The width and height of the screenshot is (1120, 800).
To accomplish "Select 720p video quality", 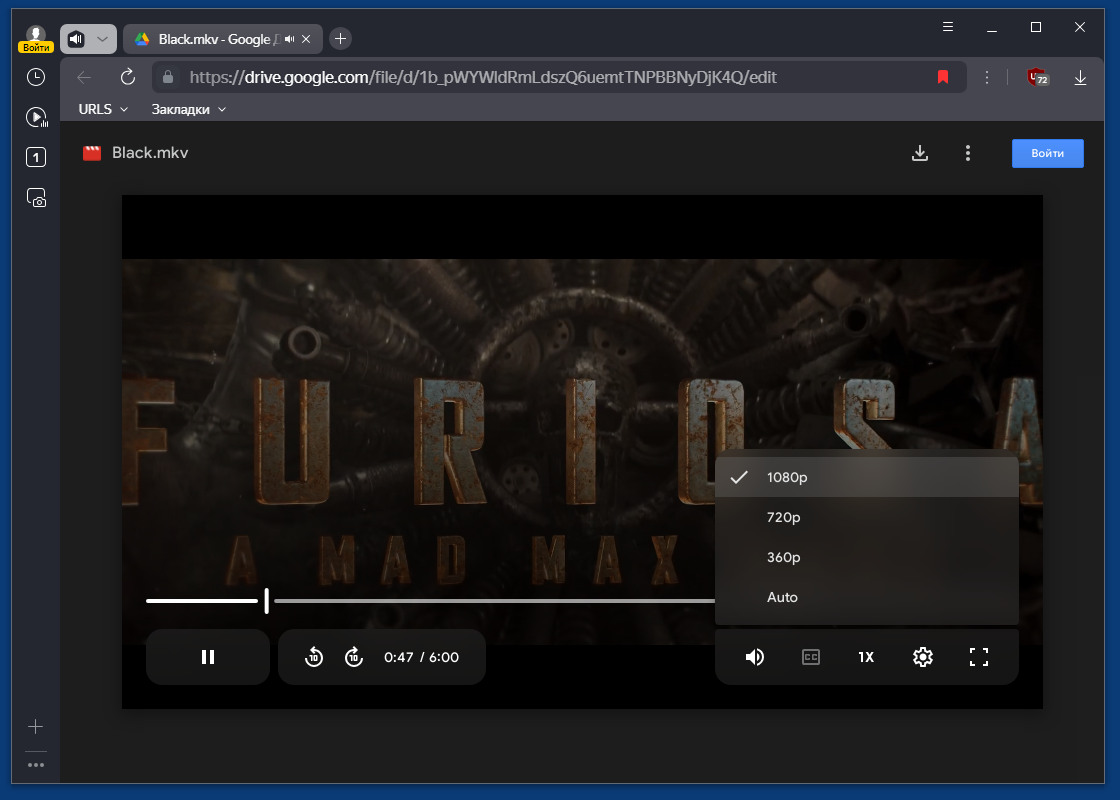I will click(866, 517).
